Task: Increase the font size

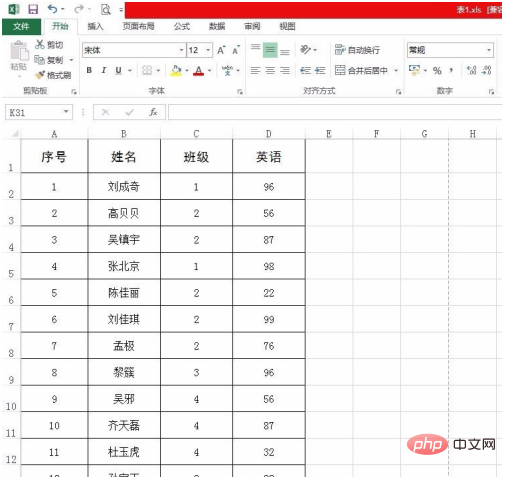Action: 221,50
